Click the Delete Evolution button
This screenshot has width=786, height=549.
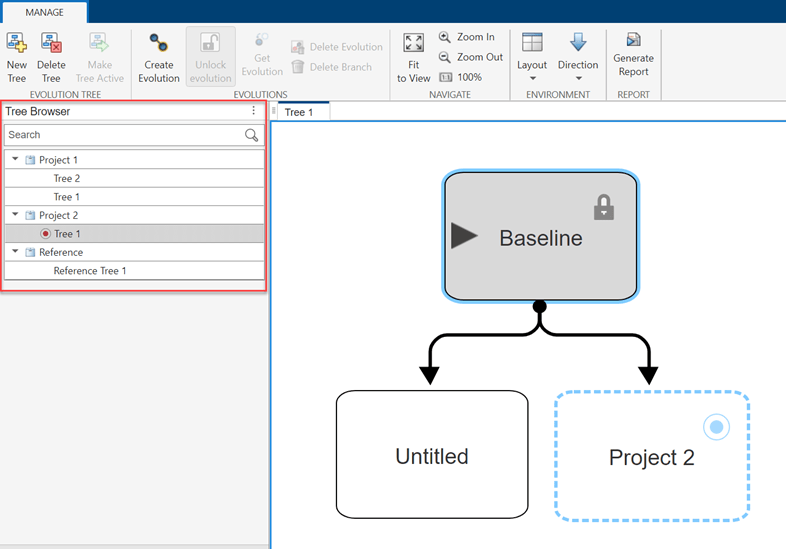[336, 47]
